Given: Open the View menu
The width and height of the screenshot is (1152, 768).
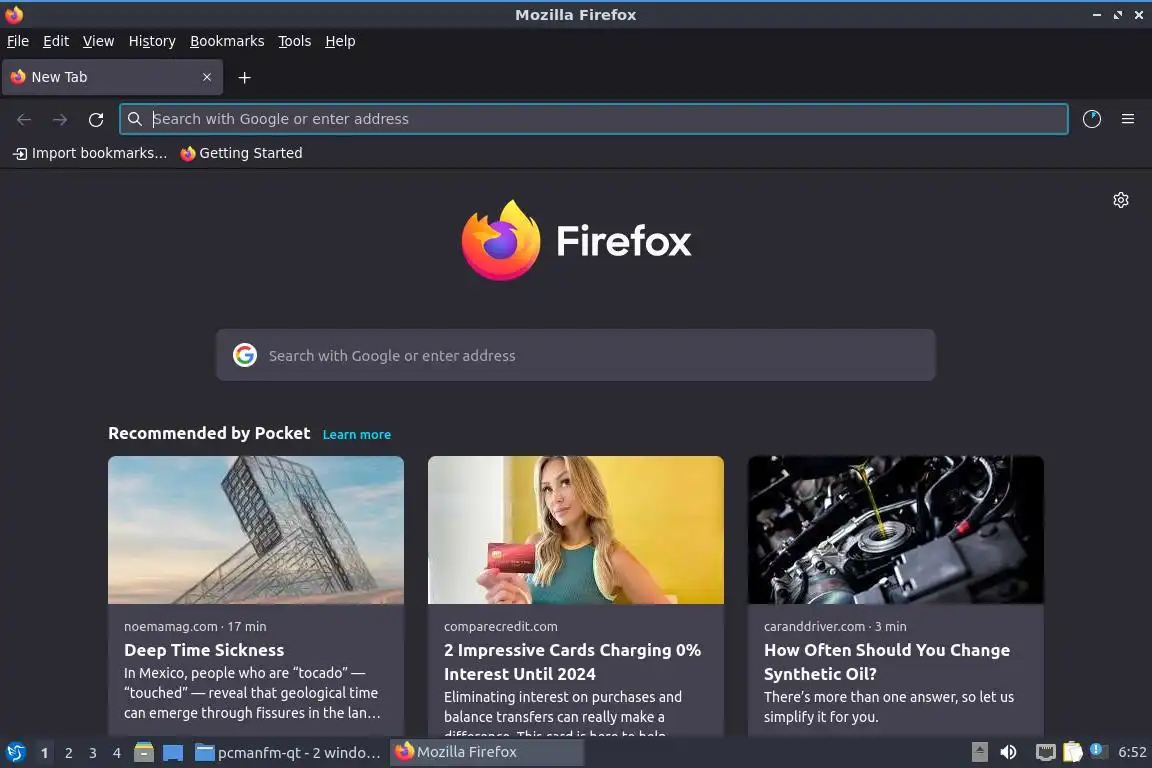Looking at the screenshot, I should point(98,41).
